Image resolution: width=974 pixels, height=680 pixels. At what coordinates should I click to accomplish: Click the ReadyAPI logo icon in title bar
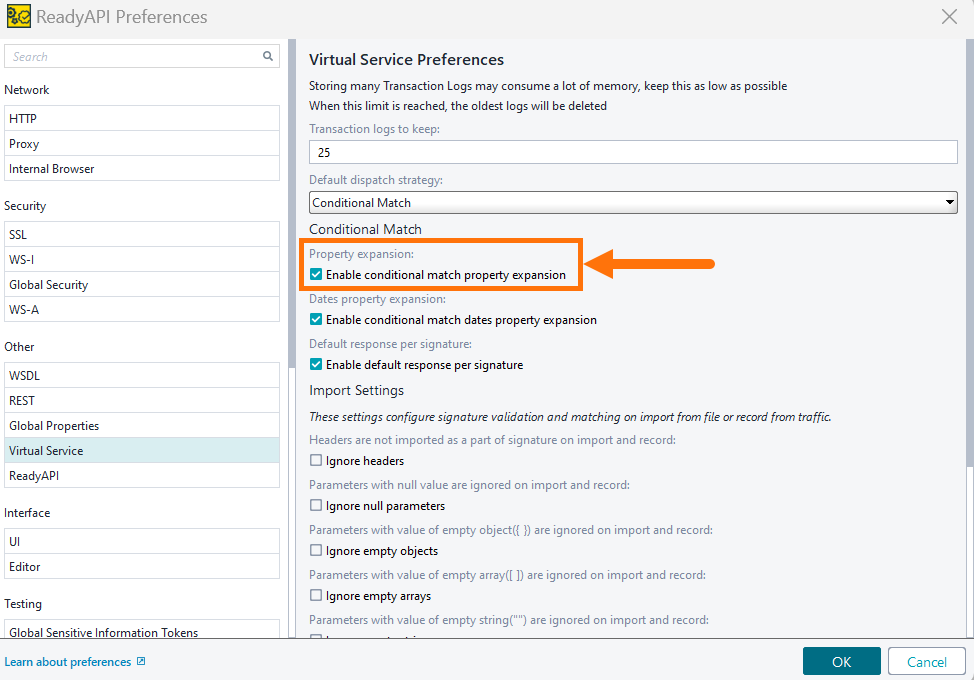18,17
